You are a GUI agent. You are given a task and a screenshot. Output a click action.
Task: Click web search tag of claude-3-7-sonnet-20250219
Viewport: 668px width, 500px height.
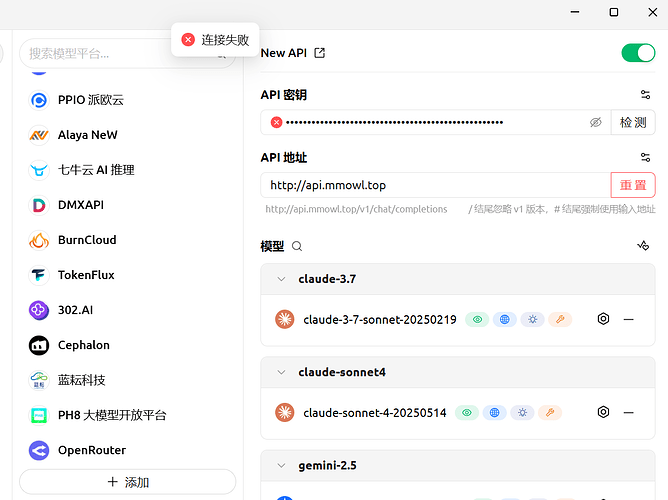pyautogui.click(x=505, y=319)
